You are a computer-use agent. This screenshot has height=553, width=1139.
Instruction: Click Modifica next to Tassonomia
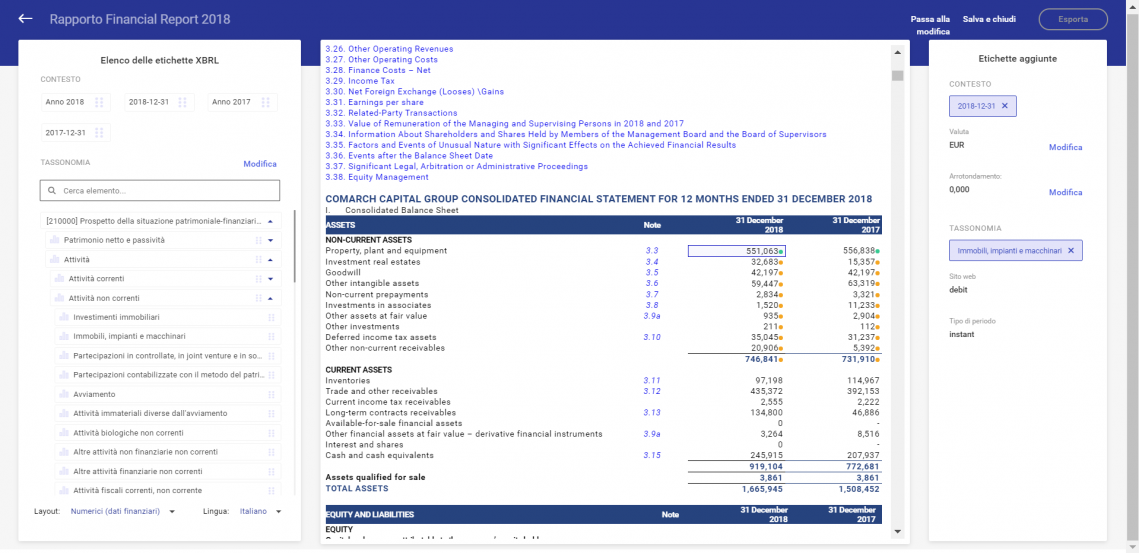[259, 164]
